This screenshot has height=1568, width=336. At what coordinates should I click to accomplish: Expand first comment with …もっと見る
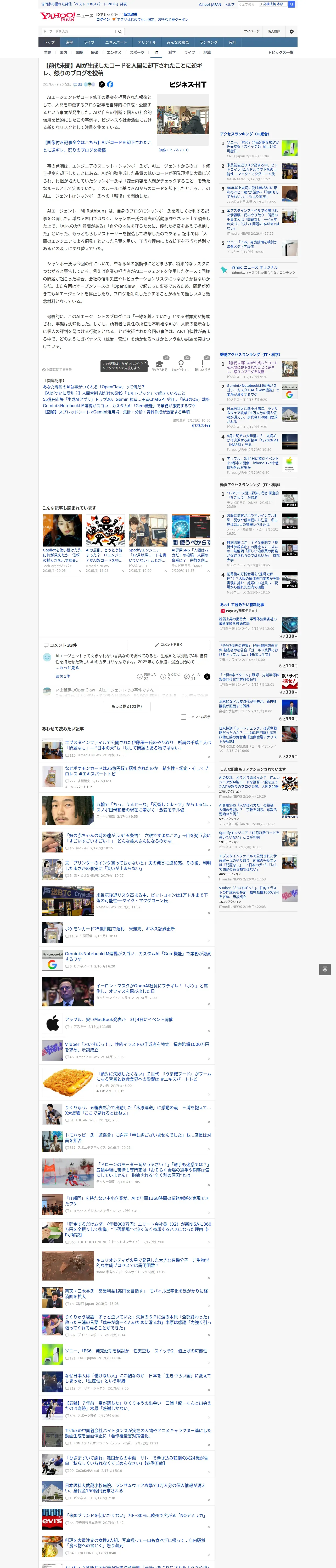click(67, 668)
